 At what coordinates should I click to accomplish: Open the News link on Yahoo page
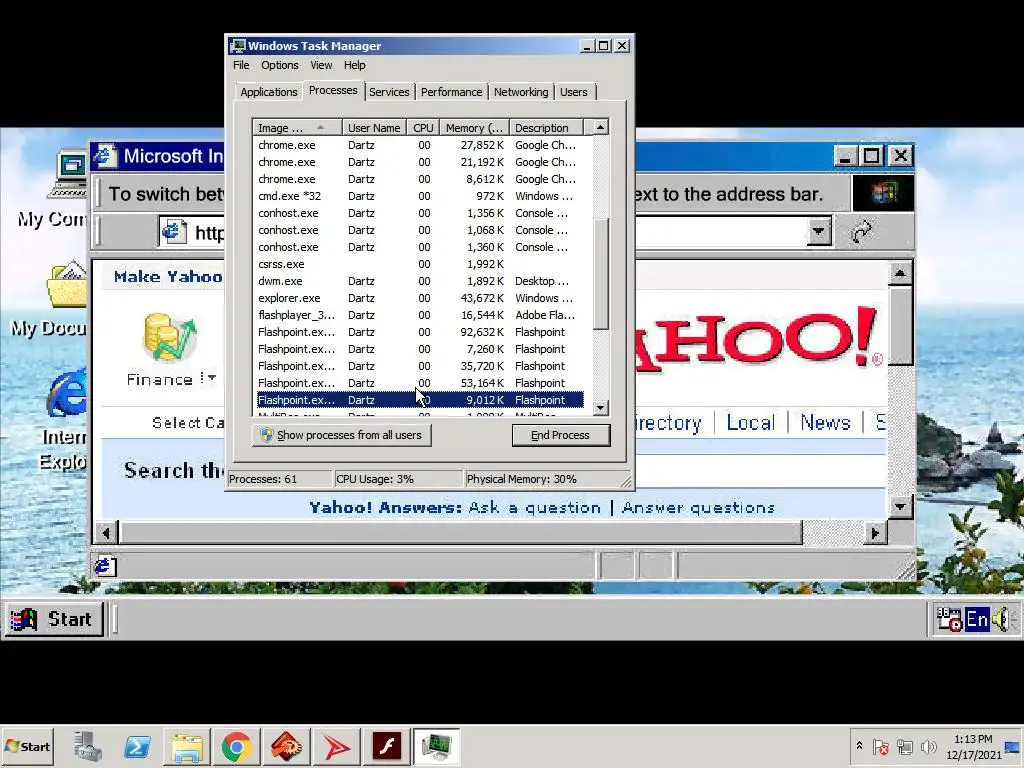pyautogui.click(x=825, y=423)
